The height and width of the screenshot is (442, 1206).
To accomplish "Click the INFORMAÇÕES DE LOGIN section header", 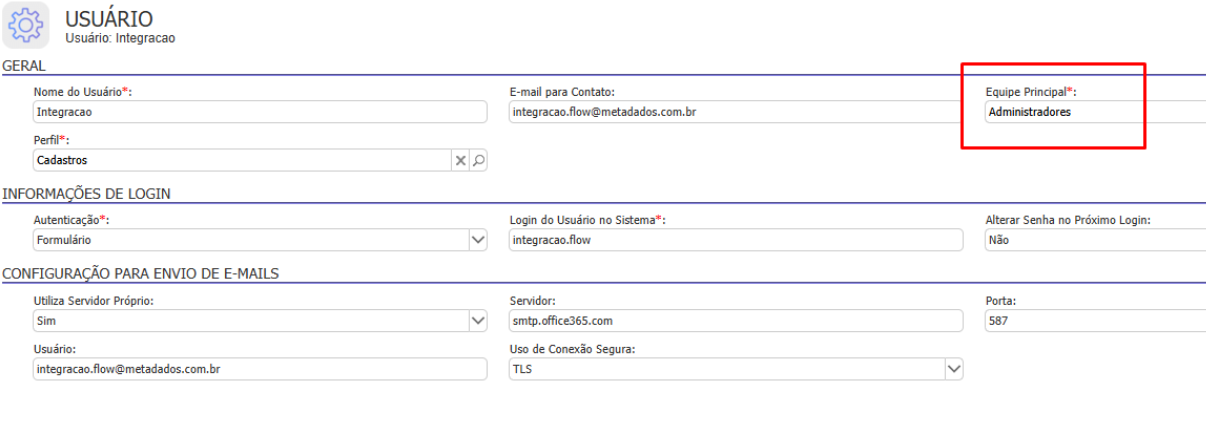I will click(87, 194).
